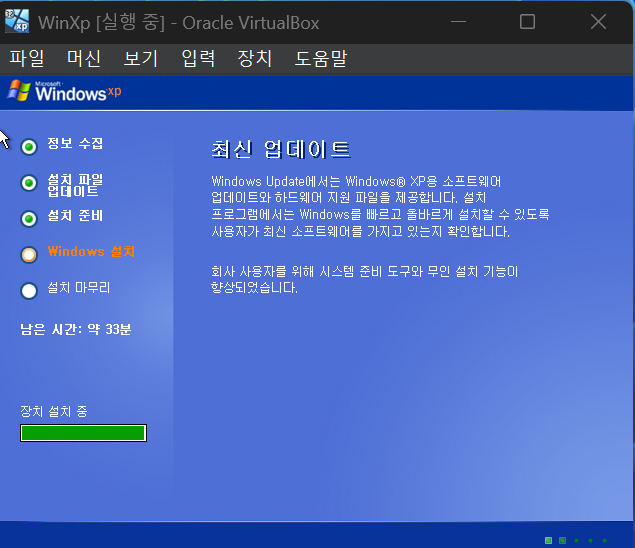635x548 pixels.
Task: Click the Windows 설치 orange label
Action: coord(91,252)
